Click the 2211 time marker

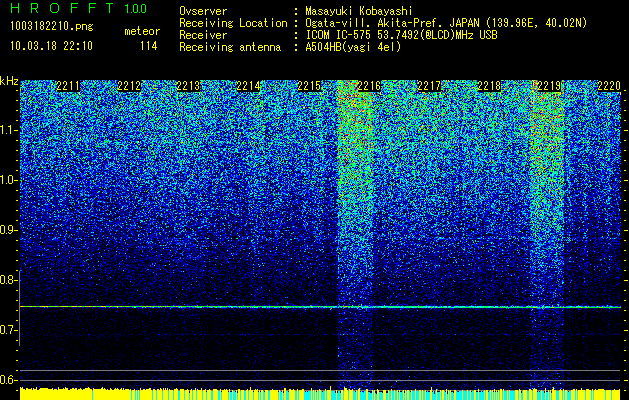[x=68, y=86]
